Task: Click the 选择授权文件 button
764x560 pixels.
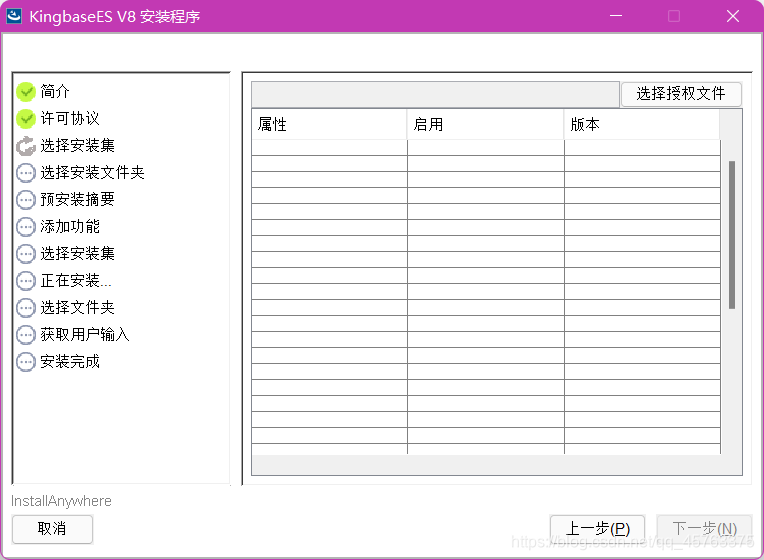Action: tap(681, 94)
